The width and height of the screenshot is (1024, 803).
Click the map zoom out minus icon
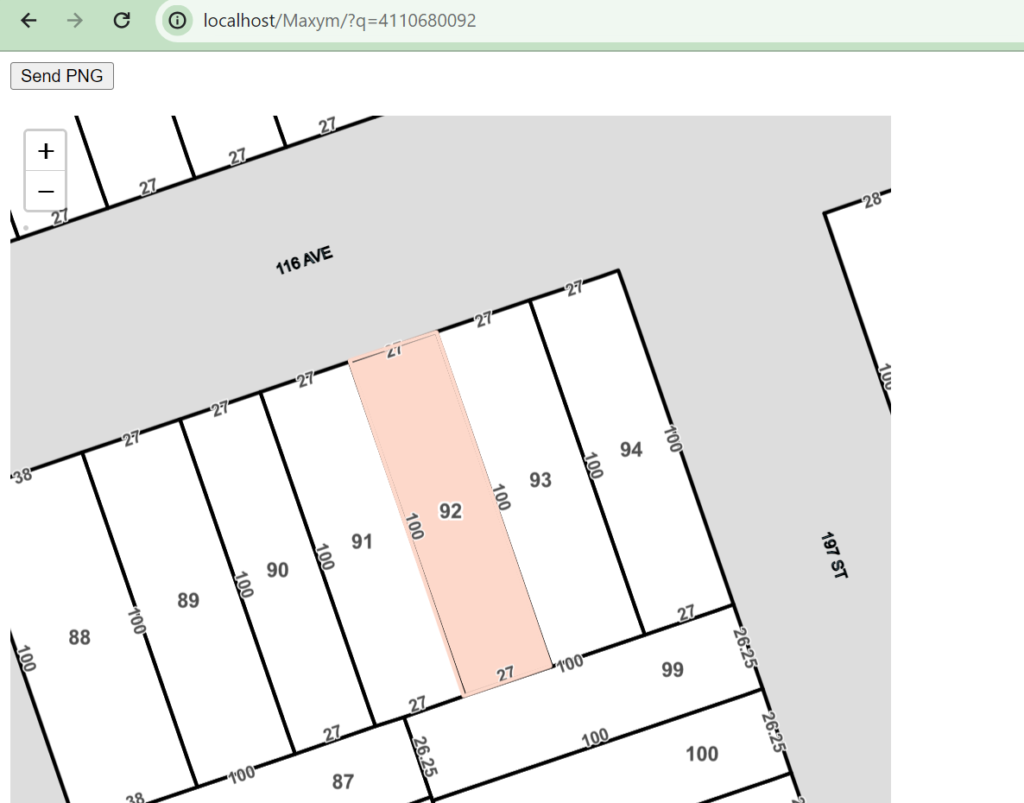[45, 190]
